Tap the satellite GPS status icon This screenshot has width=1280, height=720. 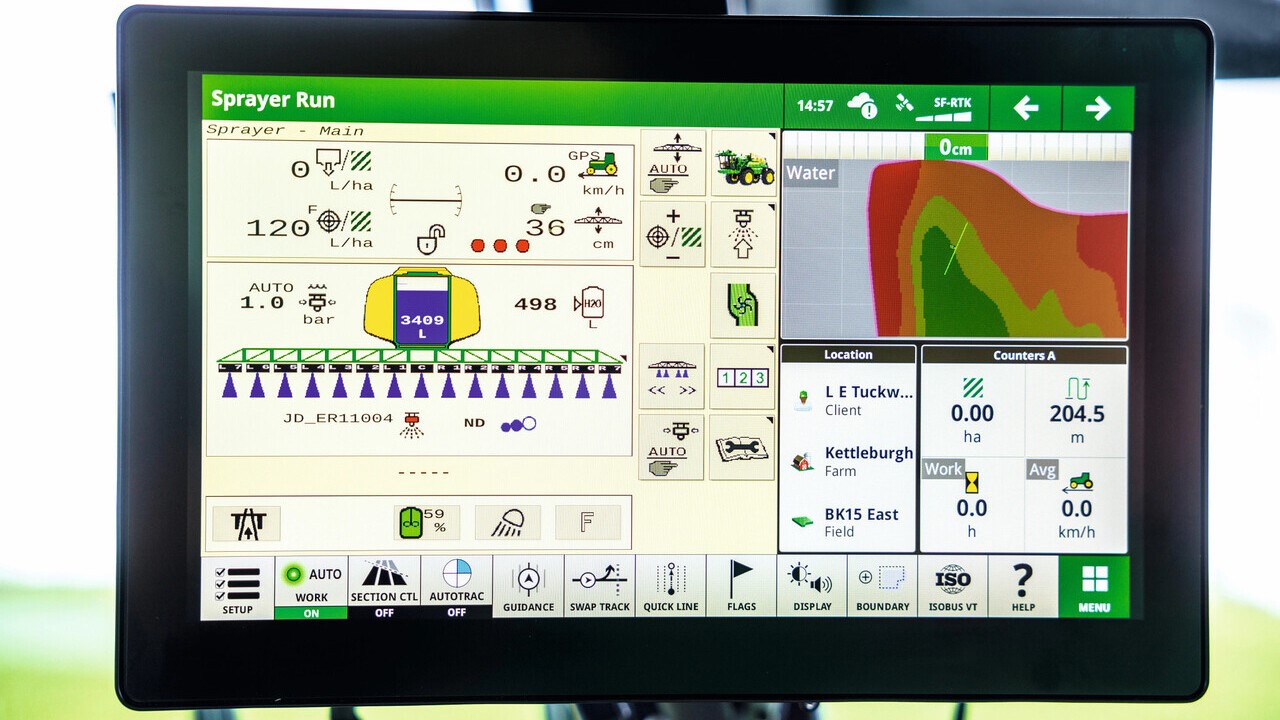click(x=904, y=103)
